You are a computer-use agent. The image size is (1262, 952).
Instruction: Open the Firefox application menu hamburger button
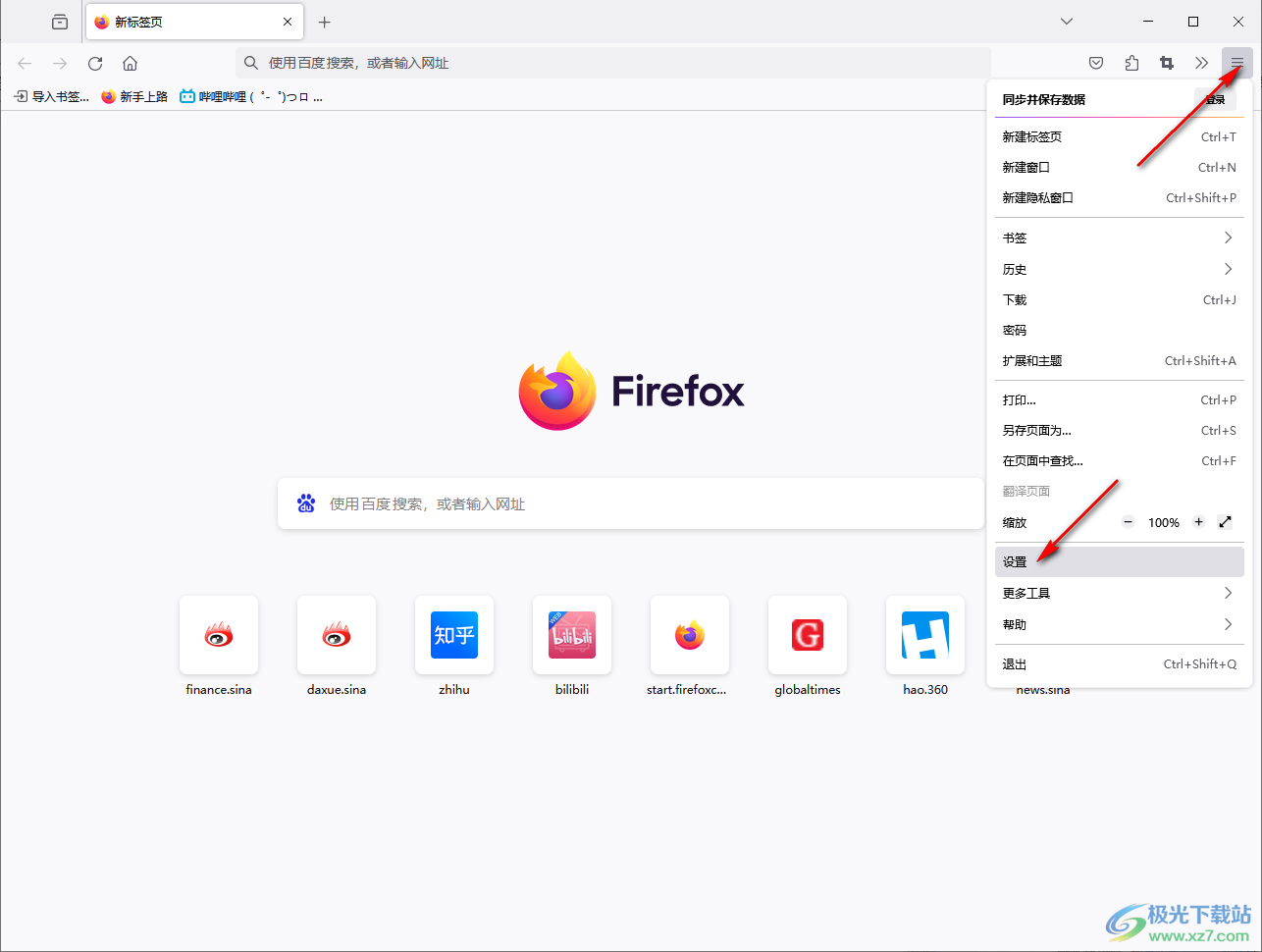pyautogui.click(x=1237, y=63)
